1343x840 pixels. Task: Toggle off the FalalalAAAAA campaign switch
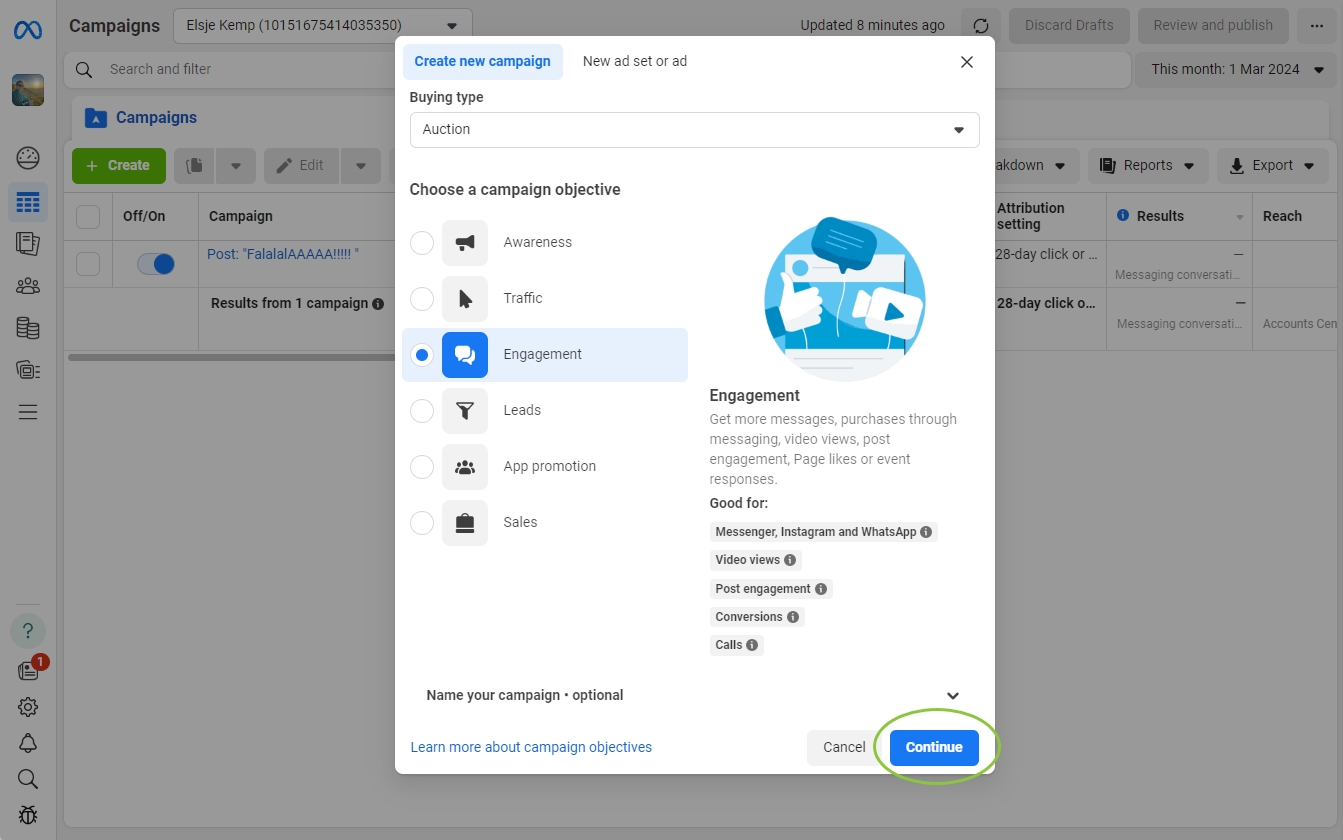click(156, 264)
